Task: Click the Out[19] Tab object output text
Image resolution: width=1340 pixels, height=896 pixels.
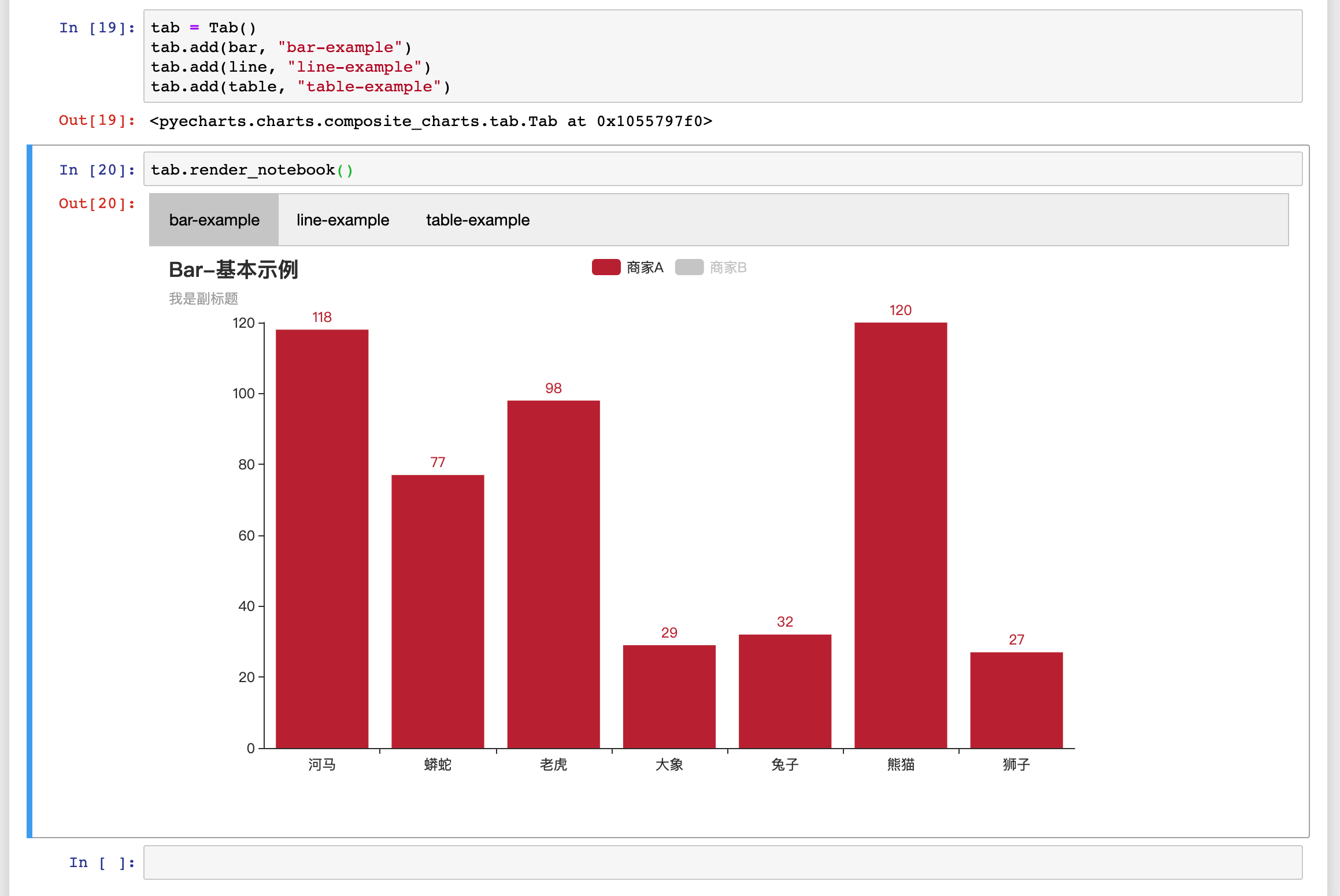Action: pyautogui.click(x=430, y=121)
